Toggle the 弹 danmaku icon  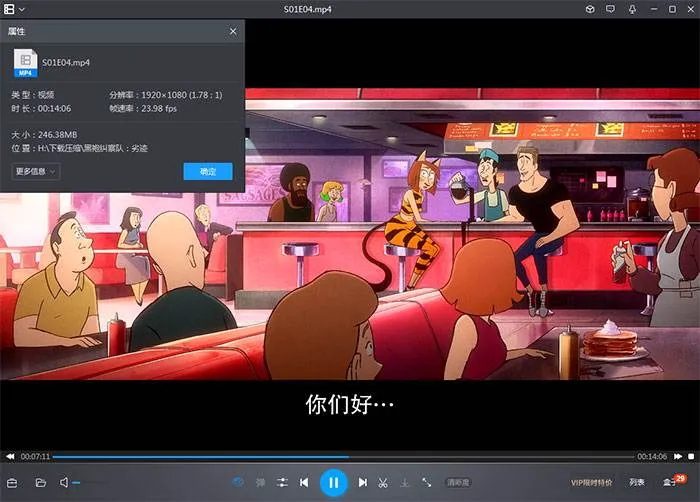[260, 482]
